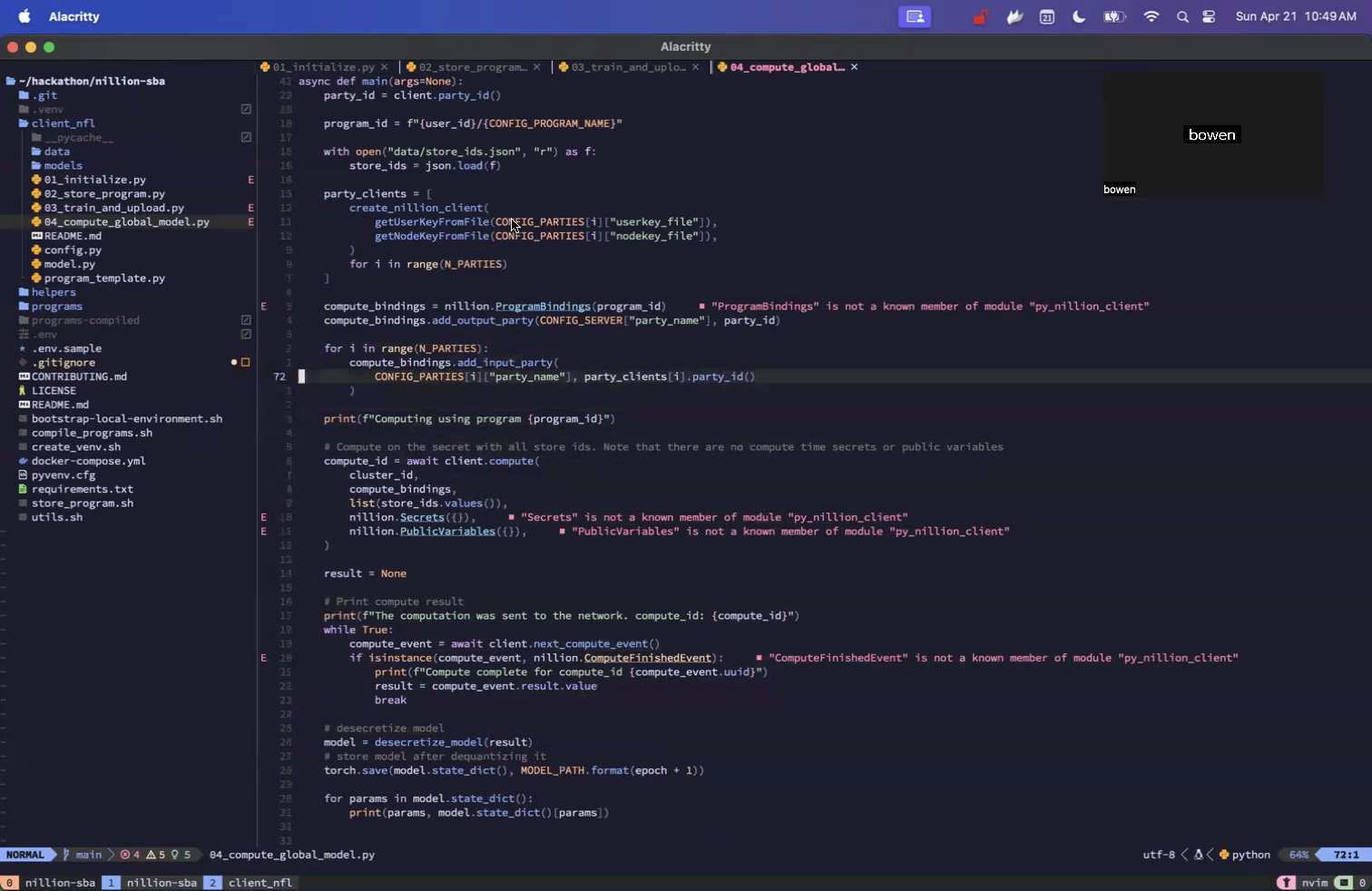The height and width of the screenshot is (891, 1372).
Task: Open Spotlight search magnifier
Action: (1182, 16)
